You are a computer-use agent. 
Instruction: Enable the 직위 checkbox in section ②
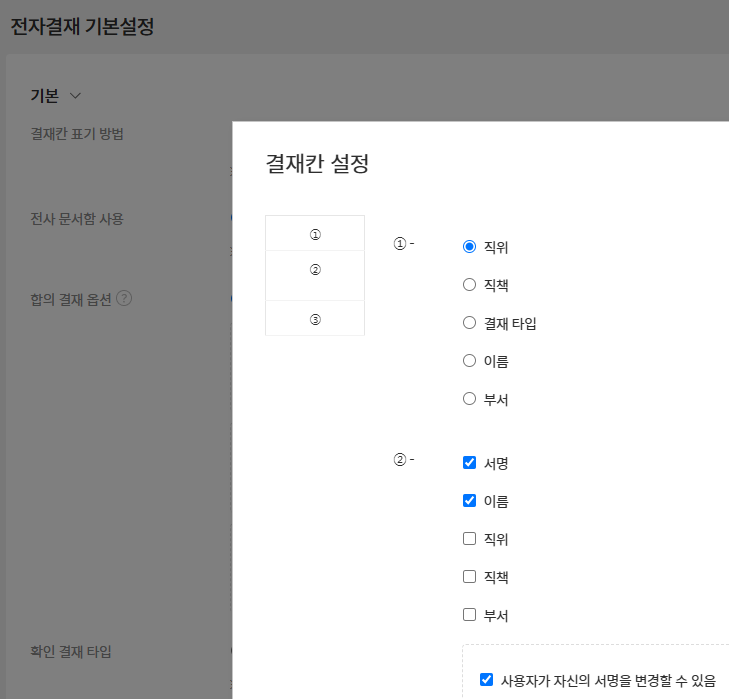(469, 539)
